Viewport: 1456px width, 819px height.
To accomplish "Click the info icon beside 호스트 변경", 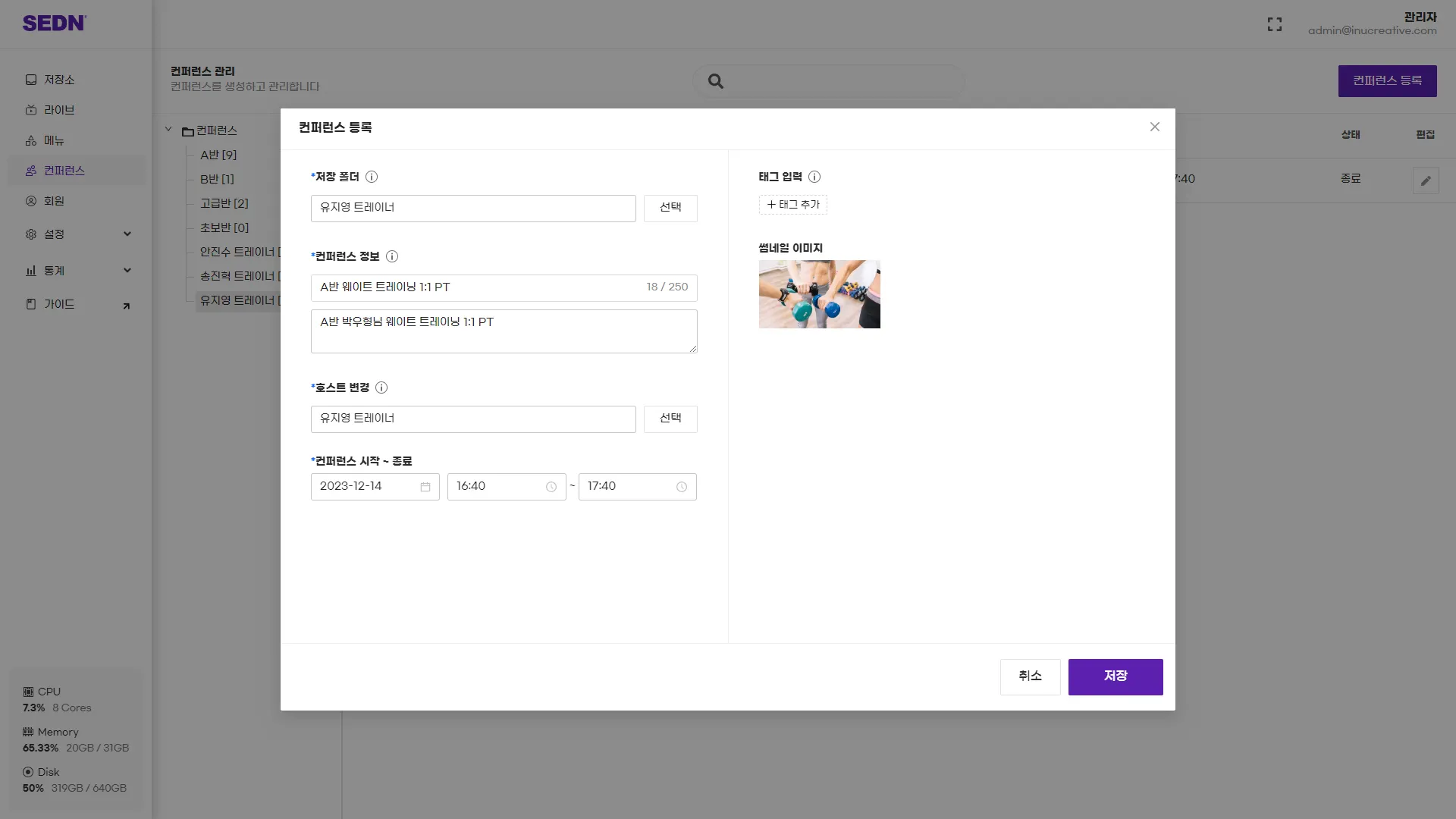I will click(381, 388).
